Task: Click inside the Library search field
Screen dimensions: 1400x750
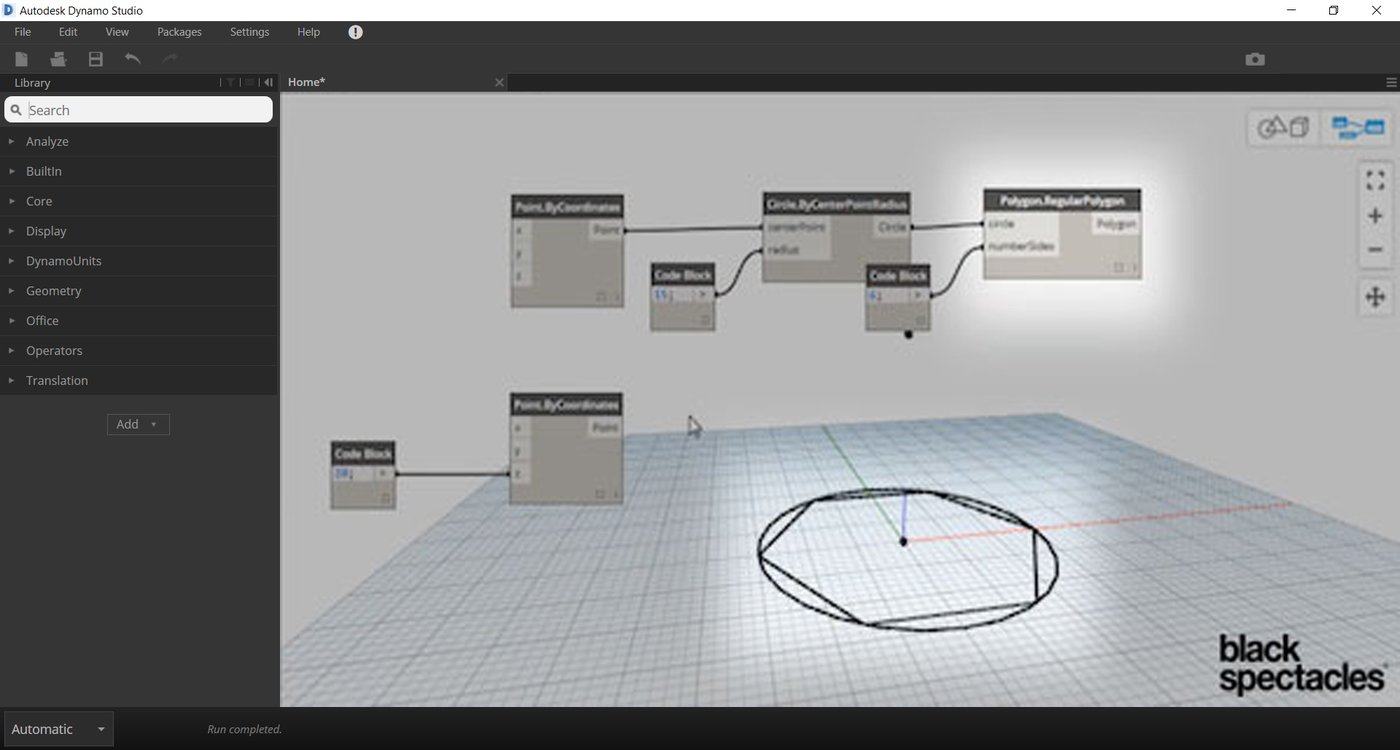Action: pos(140,110)
